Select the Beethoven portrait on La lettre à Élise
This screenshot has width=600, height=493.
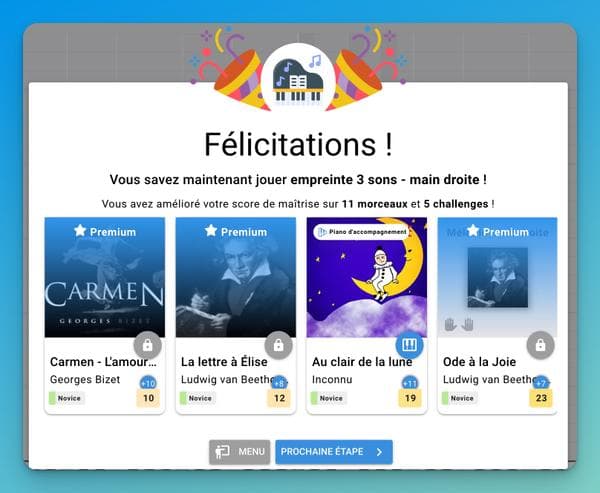pyautogui.click(x=236, y=277)
